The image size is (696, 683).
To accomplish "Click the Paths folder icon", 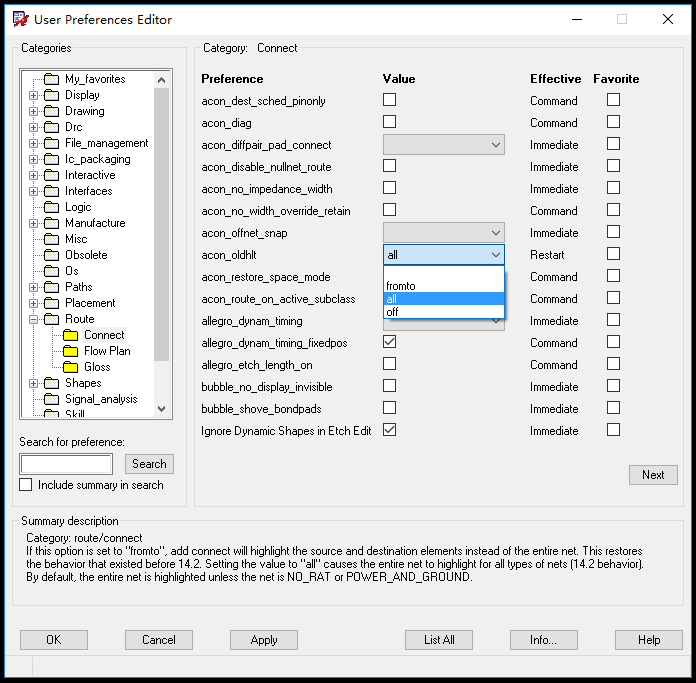I will click(51, 287).
